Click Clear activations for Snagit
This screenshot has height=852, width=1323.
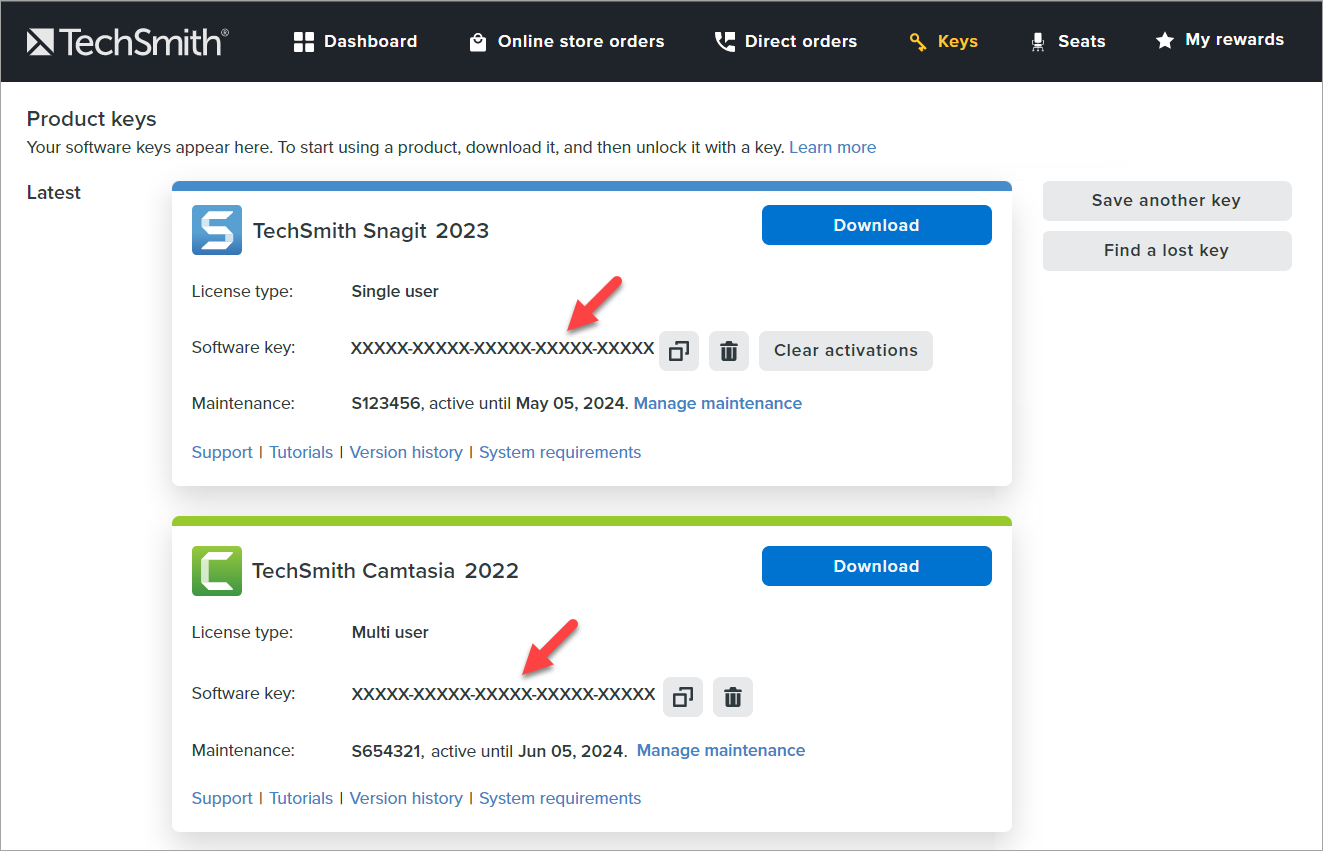(x=845, y=351)
